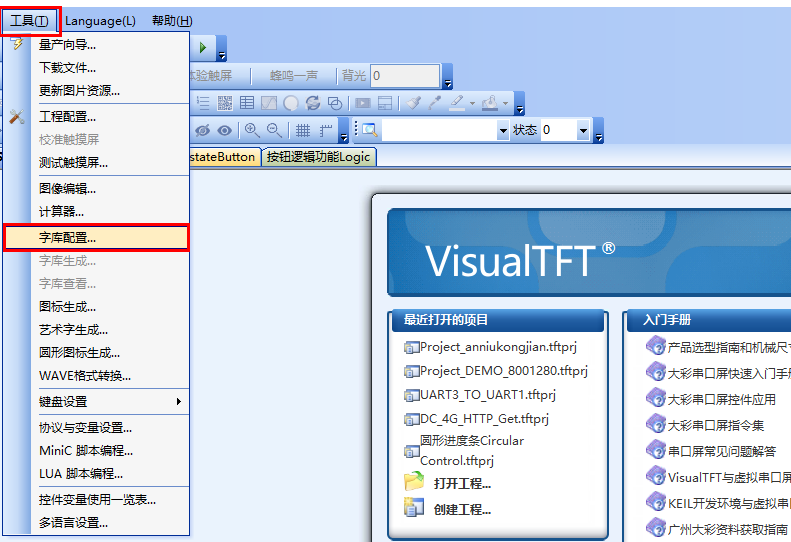Switch to 按钮逻辑功能Logic tab
Viewport: 791px width, 542px height.
(318, 157)
